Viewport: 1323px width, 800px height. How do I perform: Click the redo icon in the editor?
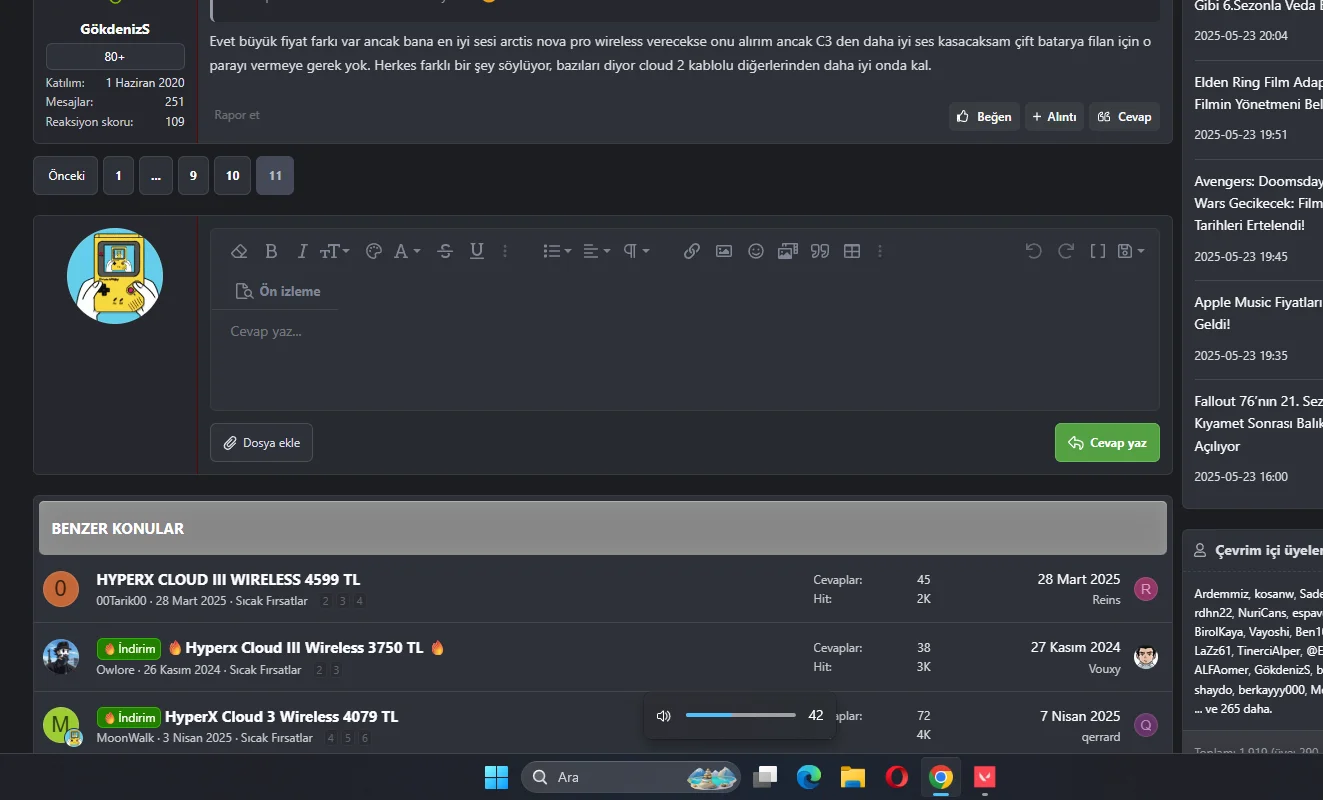point(1066,251)
